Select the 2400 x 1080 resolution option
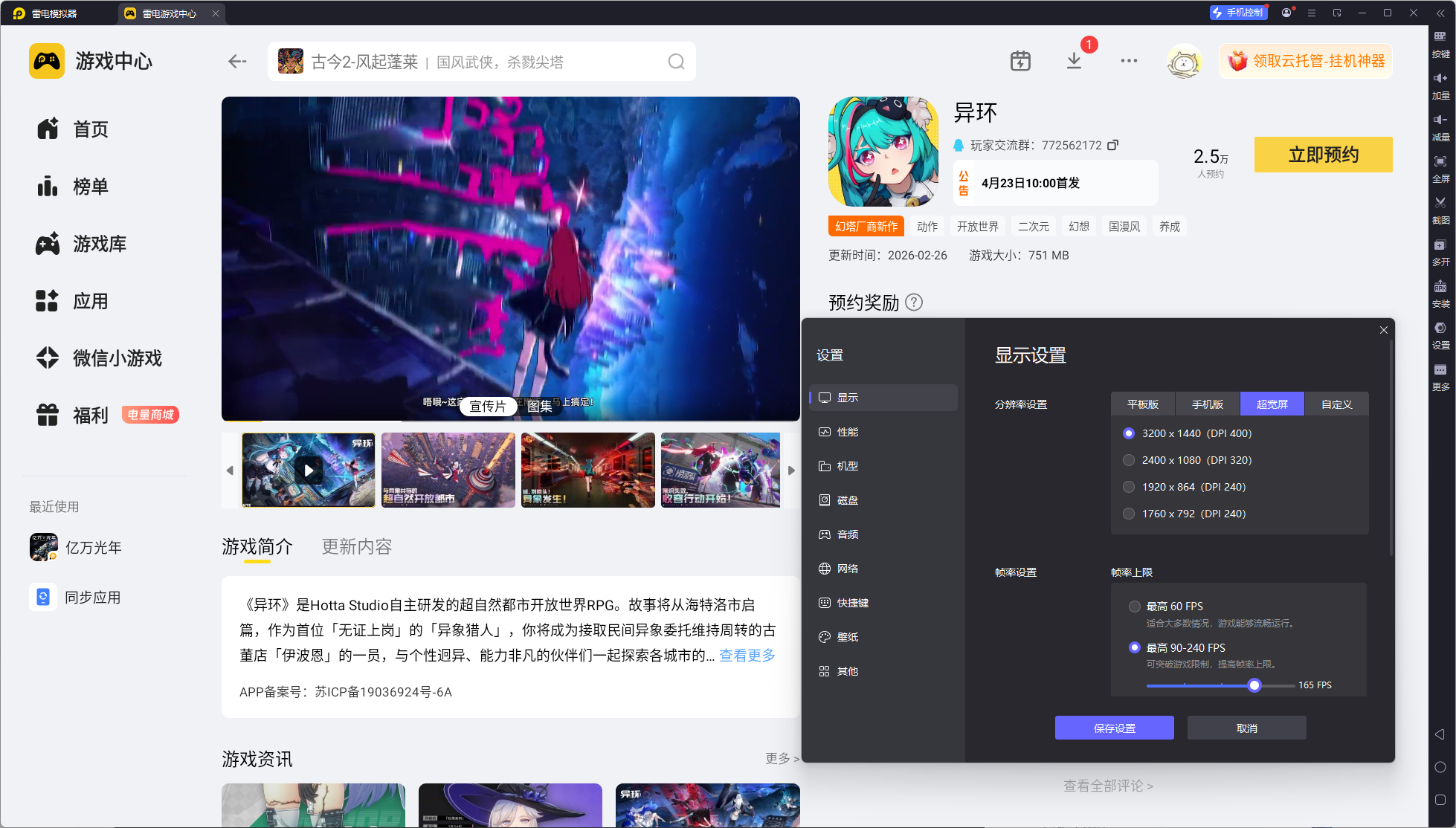1456x828 pixels. [1129, 460]
